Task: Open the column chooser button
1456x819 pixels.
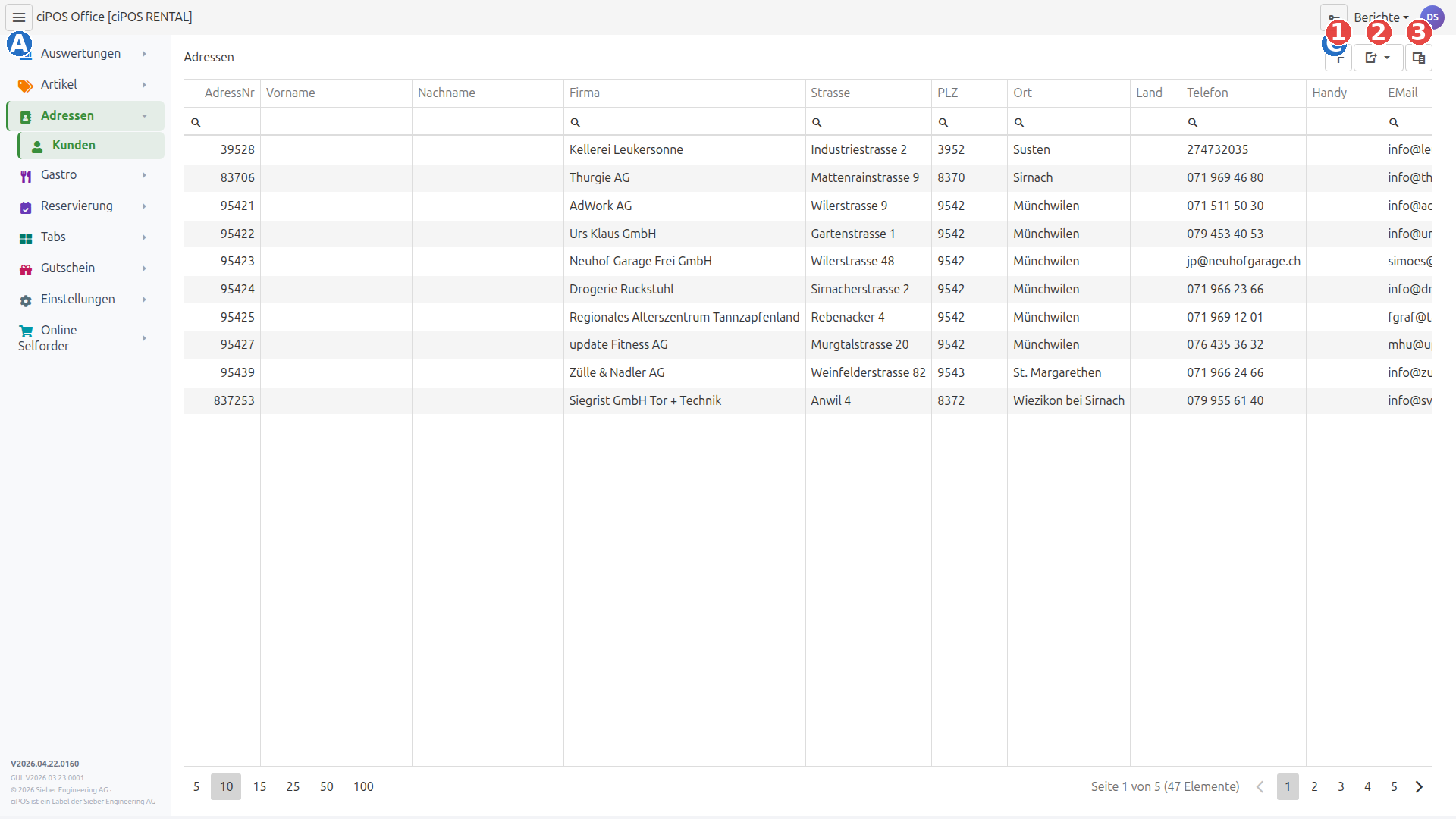Action: (1419, 58)
